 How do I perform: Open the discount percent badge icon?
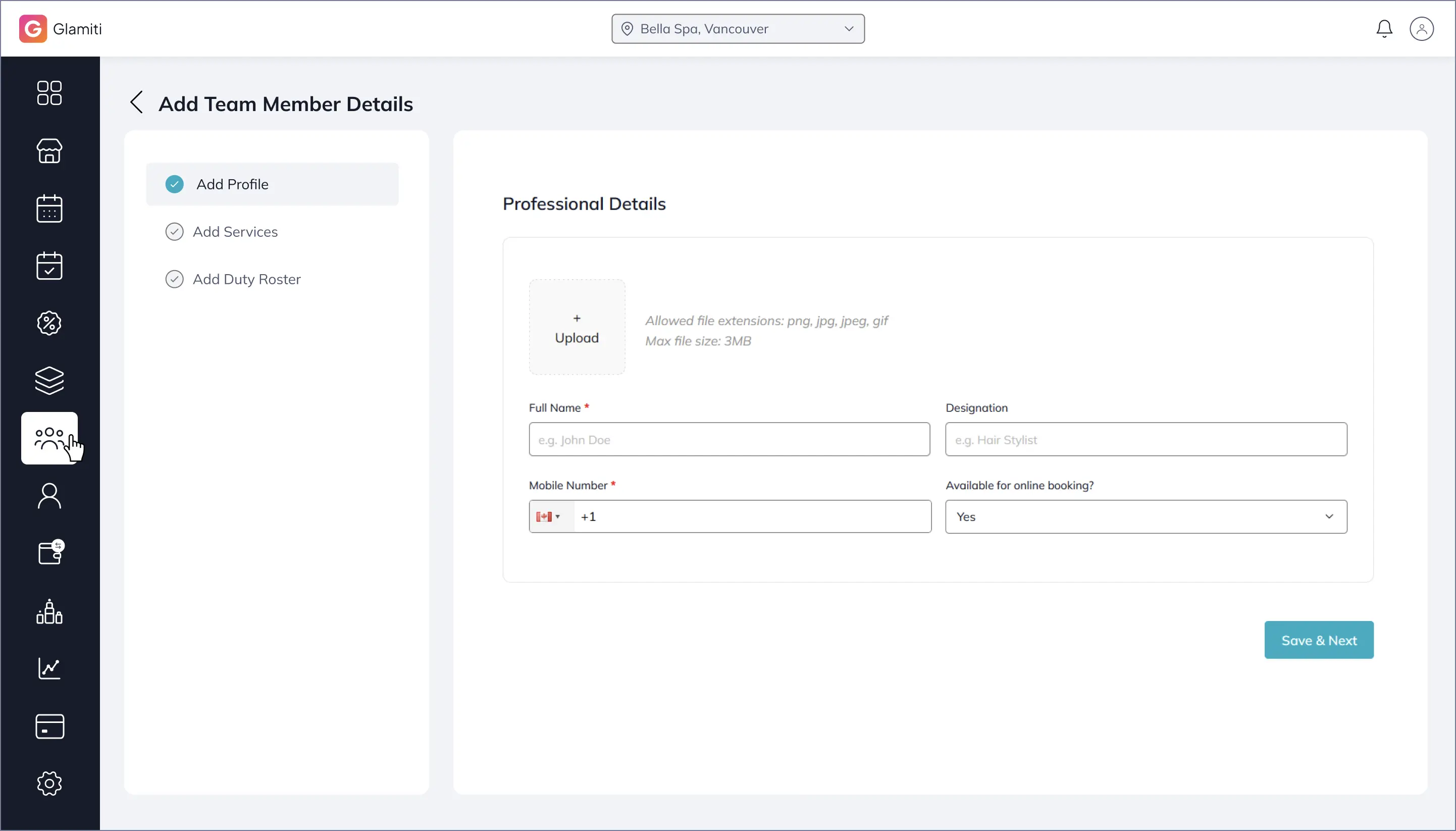point(49,323)
